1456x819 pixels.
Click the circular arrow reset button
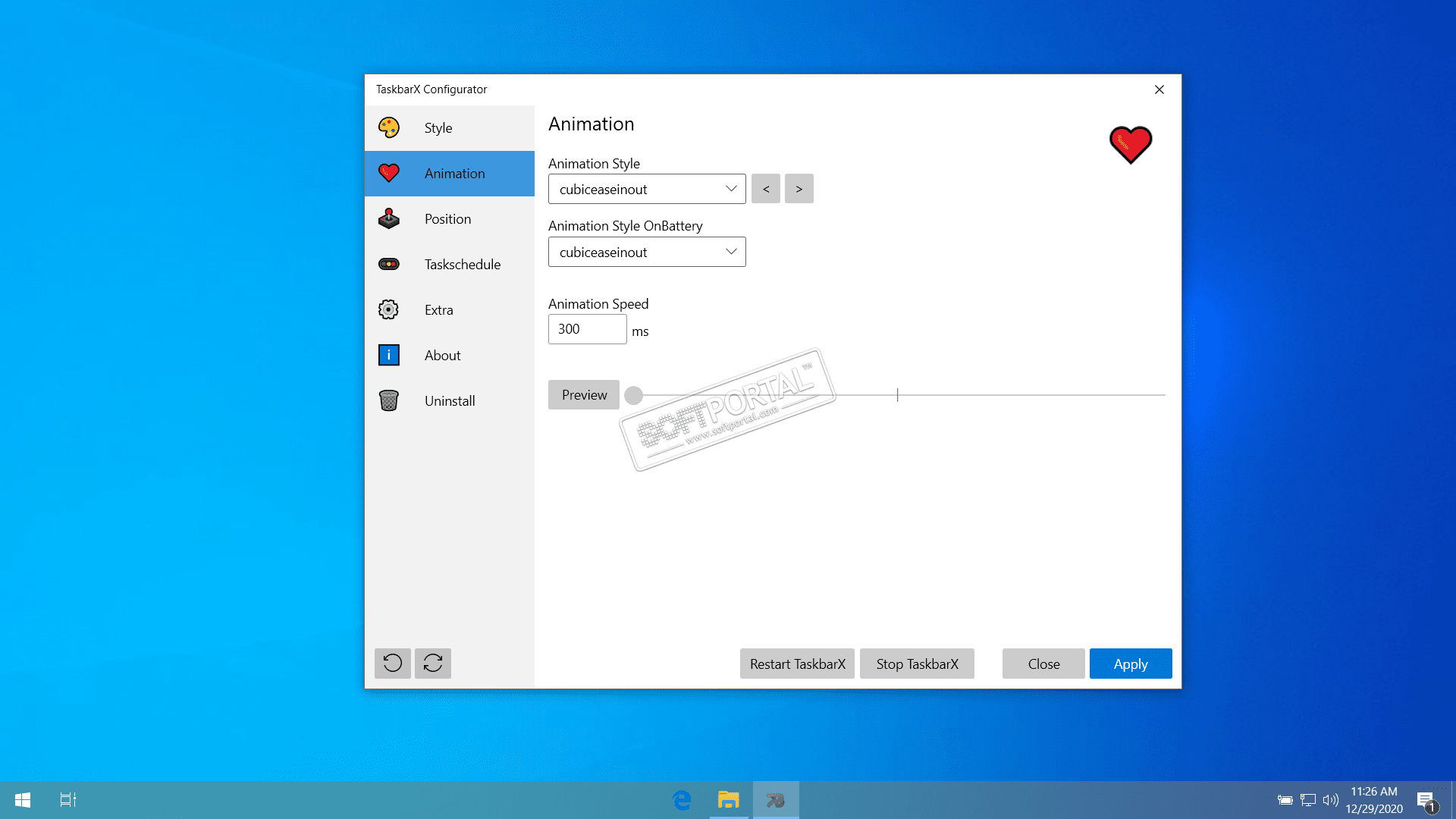point(393,664)
